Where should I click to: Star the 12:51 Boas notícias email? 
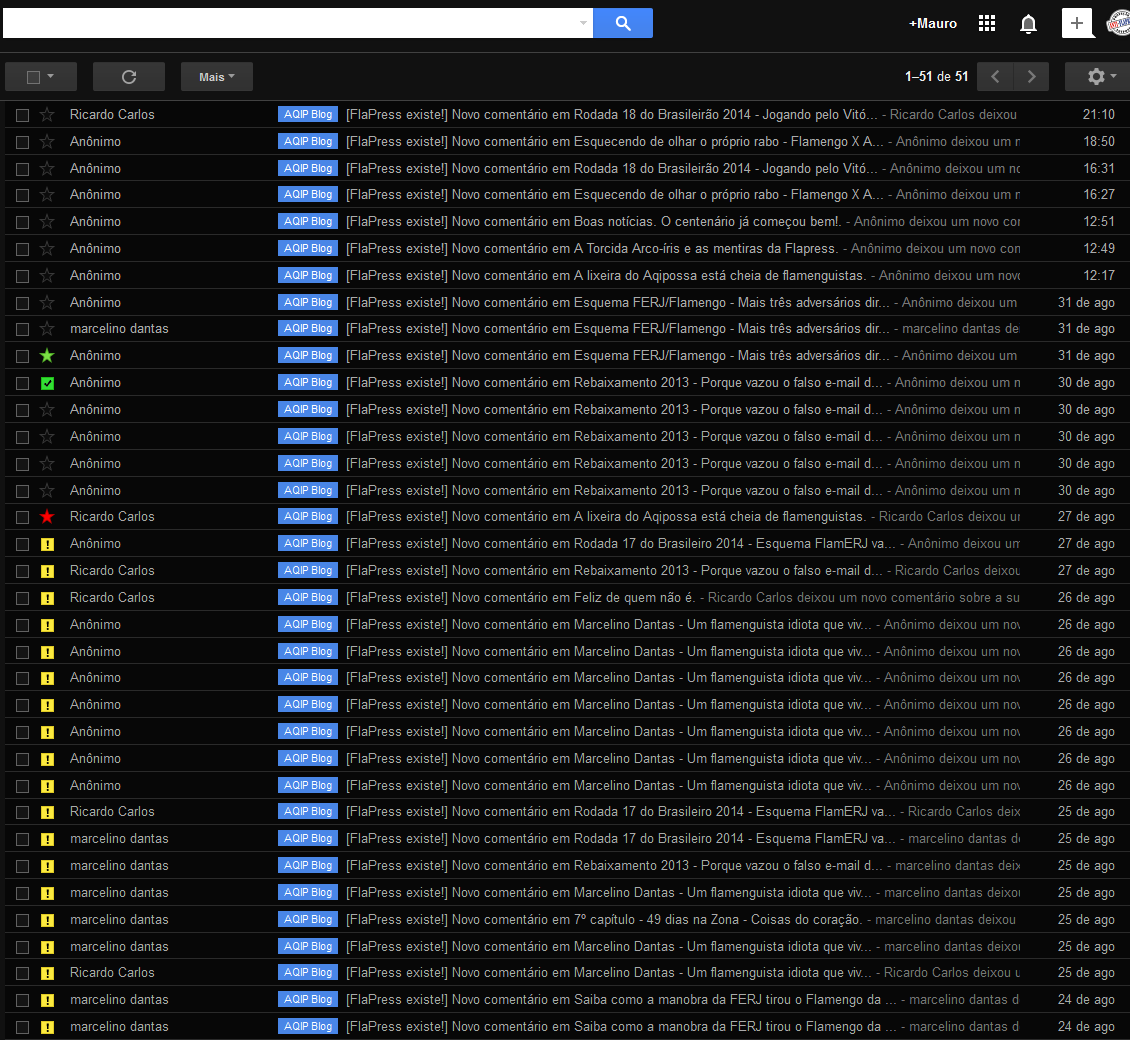point(47,222)
